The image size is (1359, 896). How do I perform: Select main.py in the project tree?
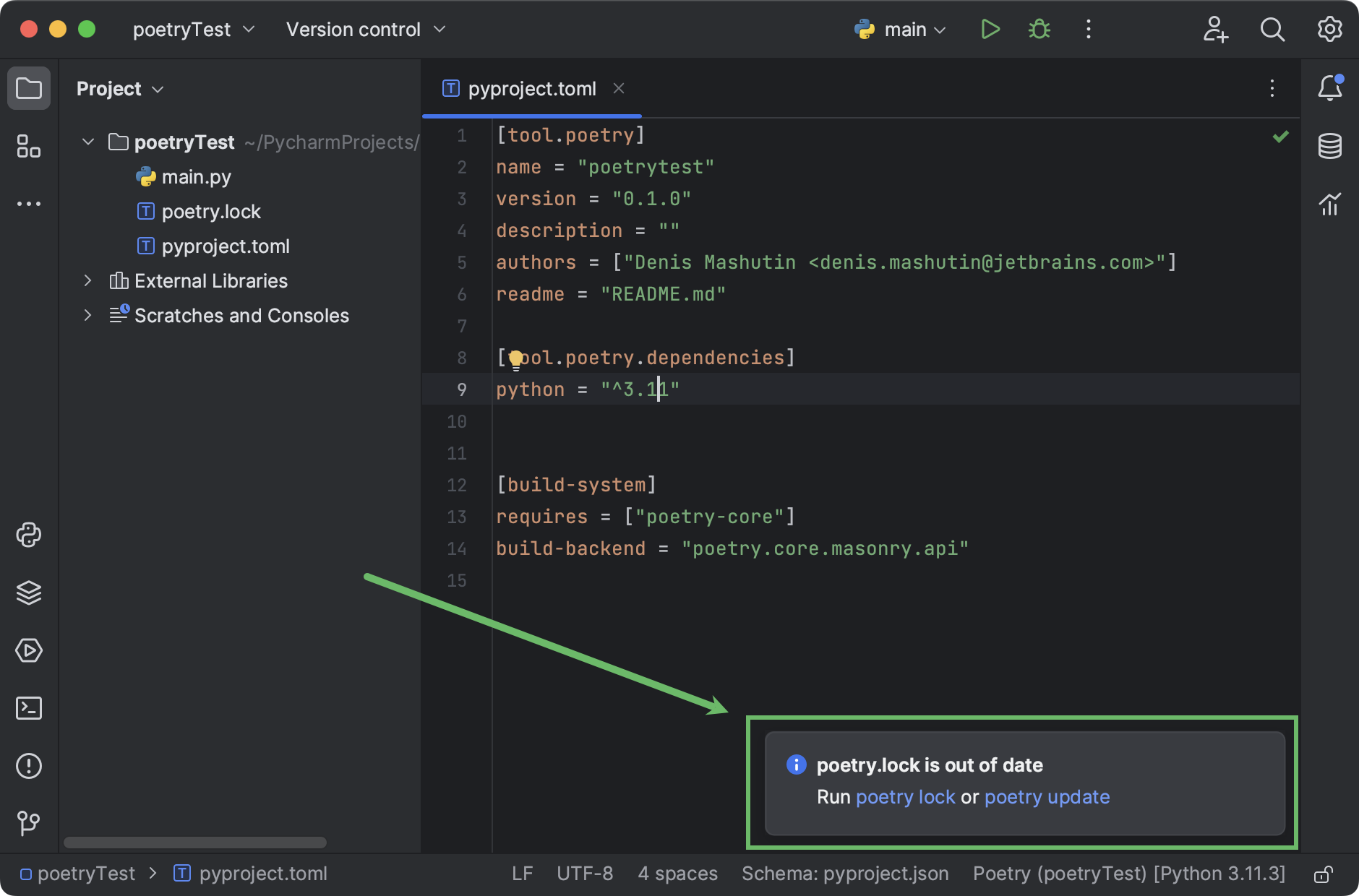pos(197,176)
